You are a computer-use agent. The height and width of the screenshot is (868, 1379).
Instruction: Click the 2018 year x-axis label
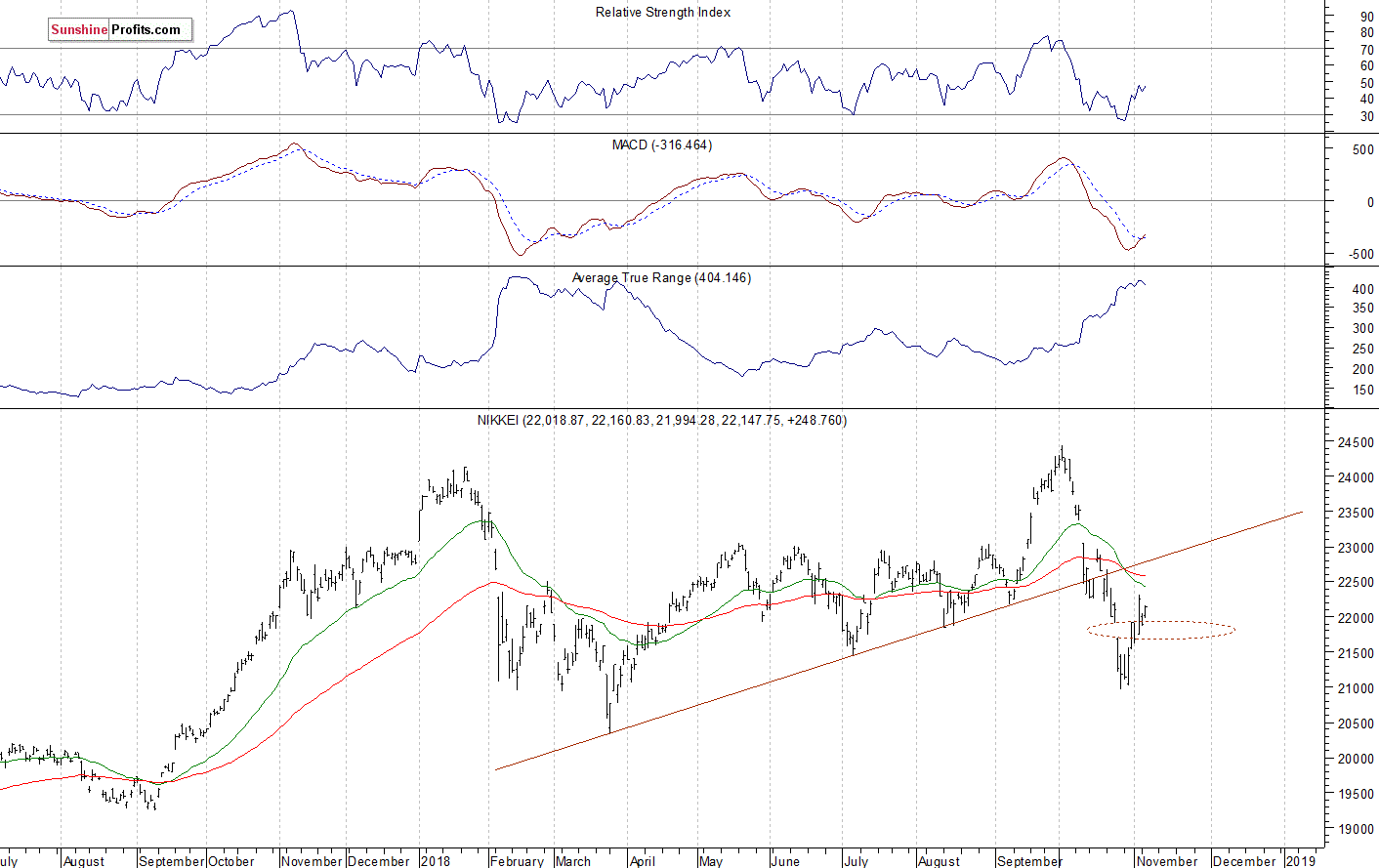click(x=436, y=861)
